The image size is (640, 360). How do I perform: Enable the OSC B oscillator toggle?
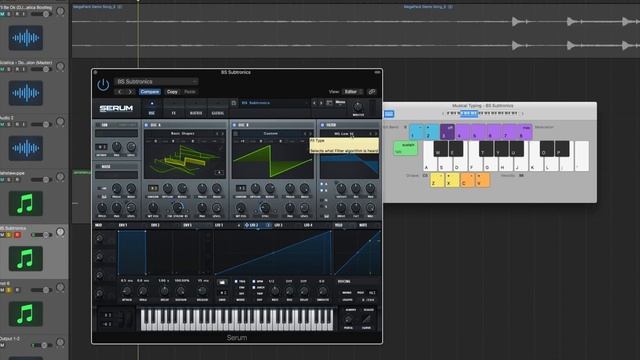(x=234, y=125)
